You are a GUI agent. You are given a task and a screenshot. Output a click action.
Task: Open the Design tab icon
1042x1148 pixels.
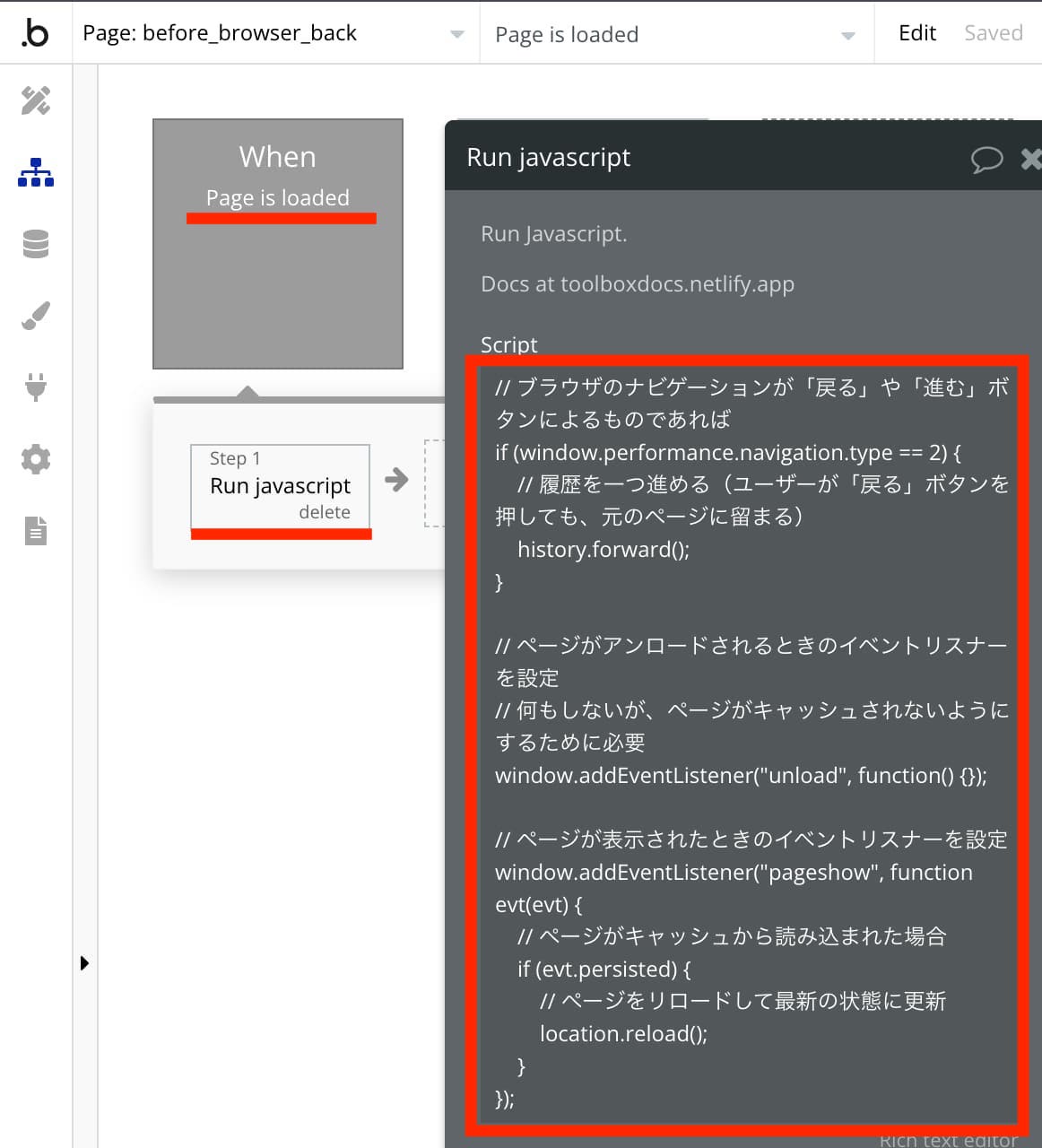[x=36, y=100]
